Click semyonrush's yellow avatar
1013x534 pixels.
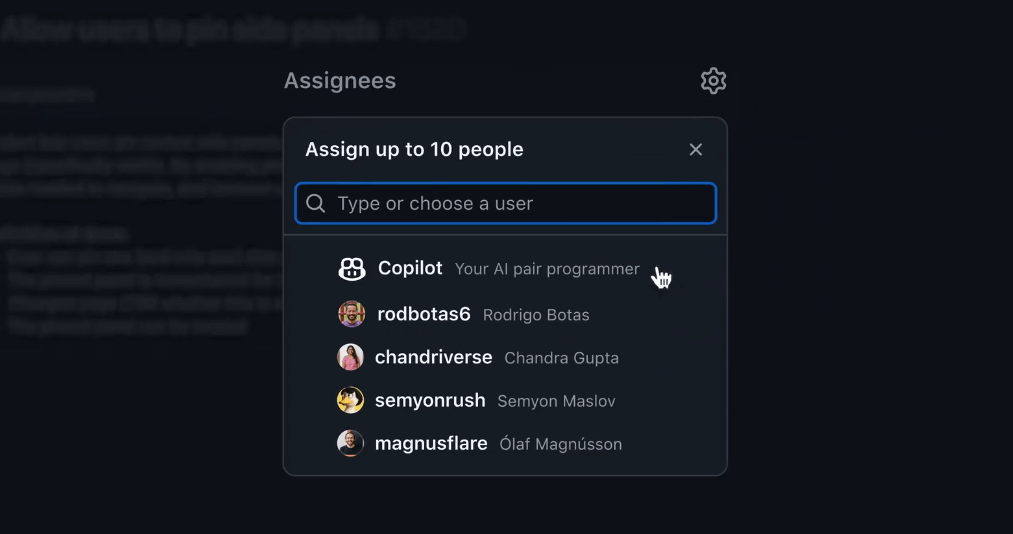point(350,400)
